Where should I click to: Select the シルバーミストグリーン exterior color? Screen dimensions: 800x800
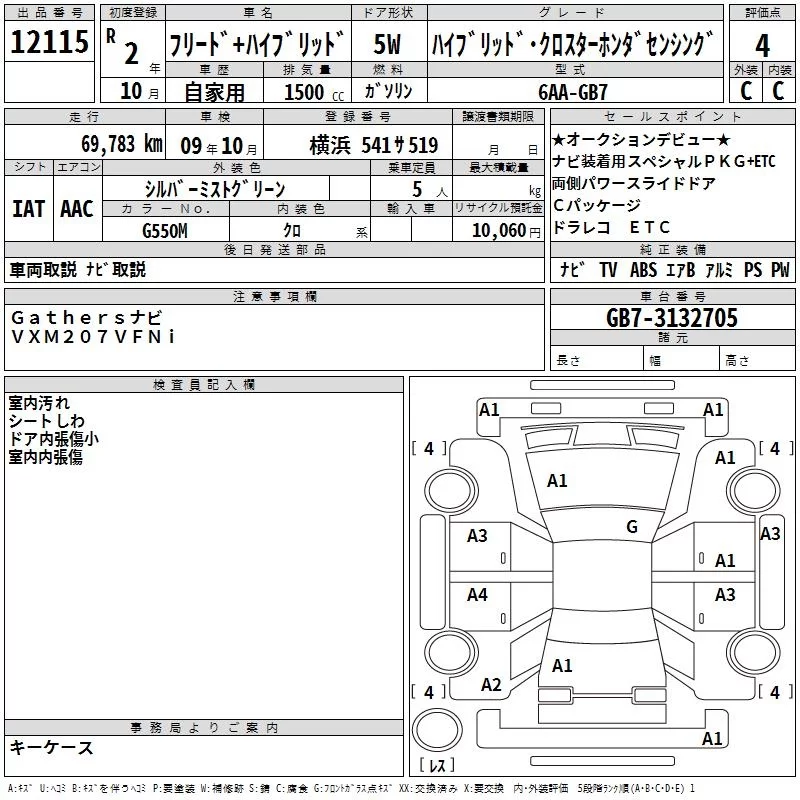pos(215,189)
